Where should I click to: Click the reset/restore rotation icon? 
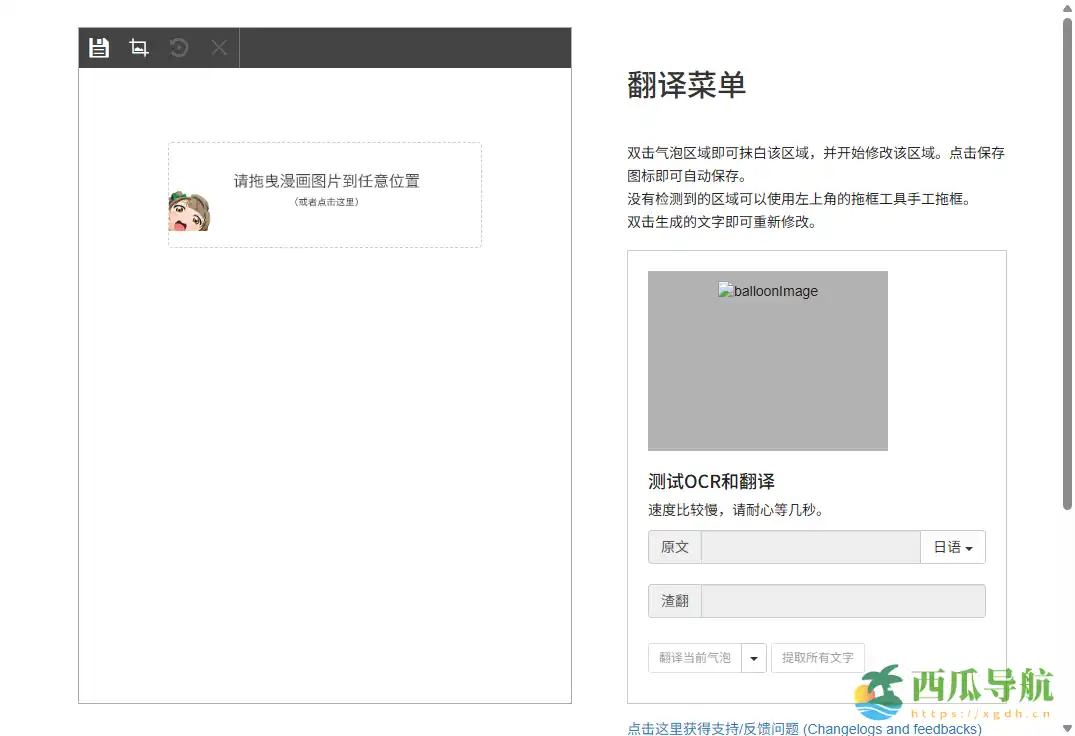pyautogui.click(x=178, y=47)
